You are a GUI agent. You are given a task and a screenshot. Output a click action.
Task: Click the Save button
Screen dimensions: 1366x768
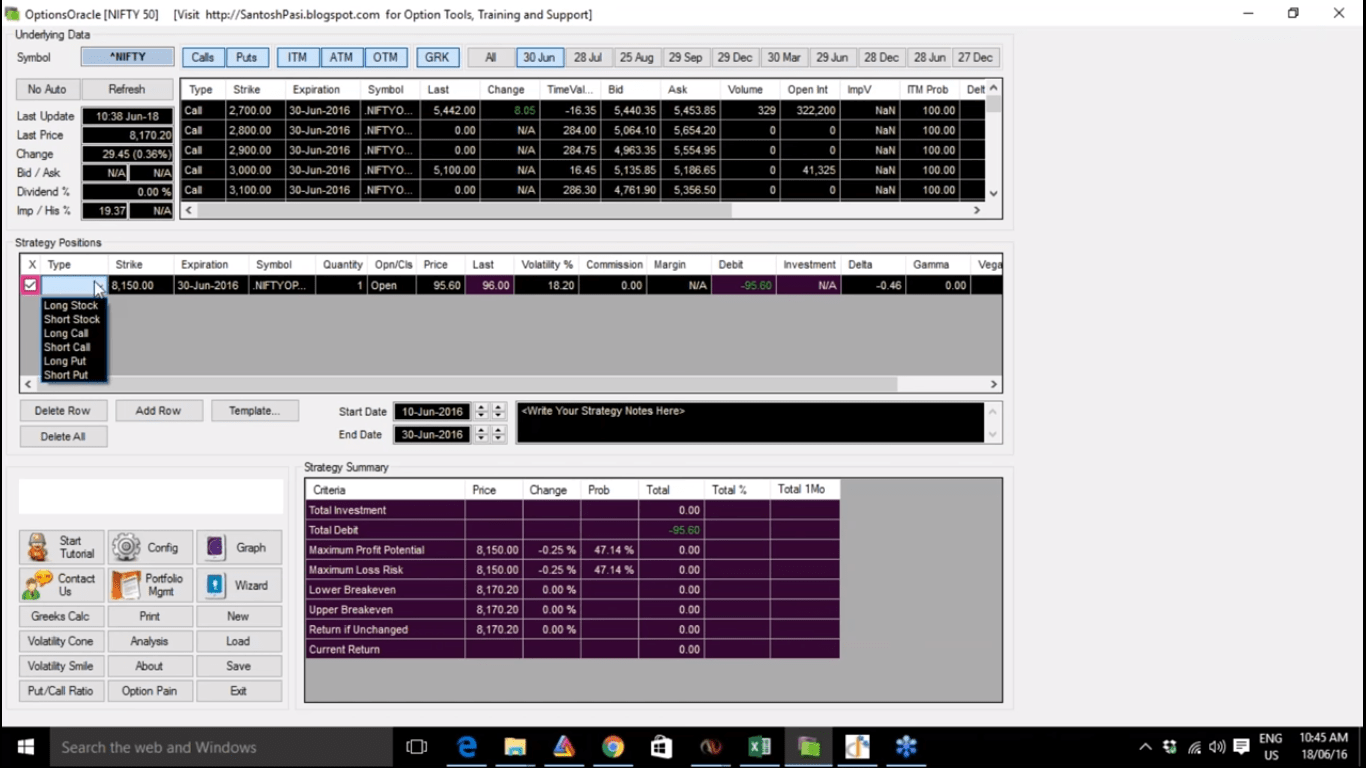[x=239, y=666]
